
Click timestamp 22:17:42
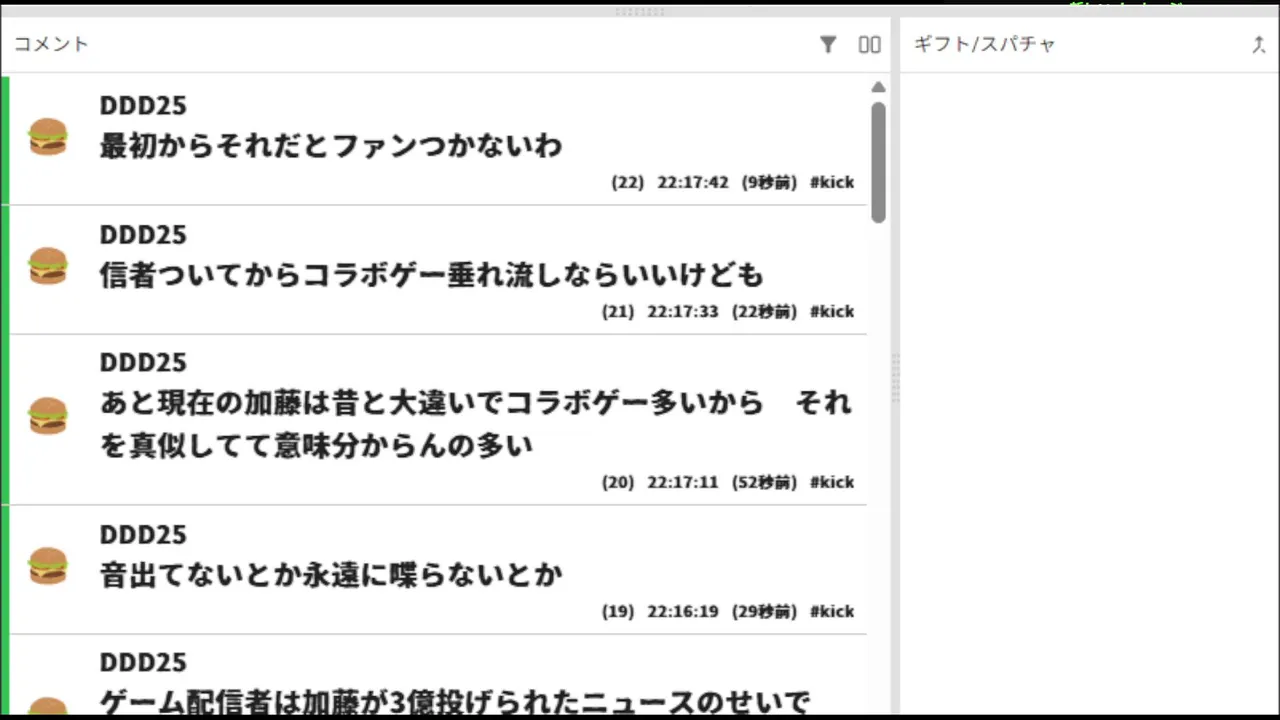coord(693,183)
